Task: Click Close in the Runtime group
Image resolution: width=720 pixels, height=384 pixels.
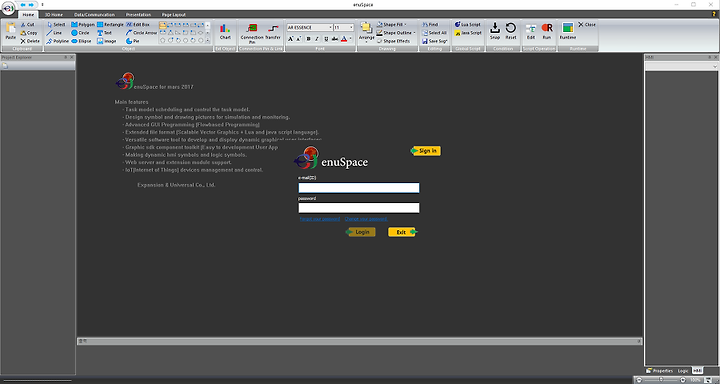Action: tap(587, 24)
